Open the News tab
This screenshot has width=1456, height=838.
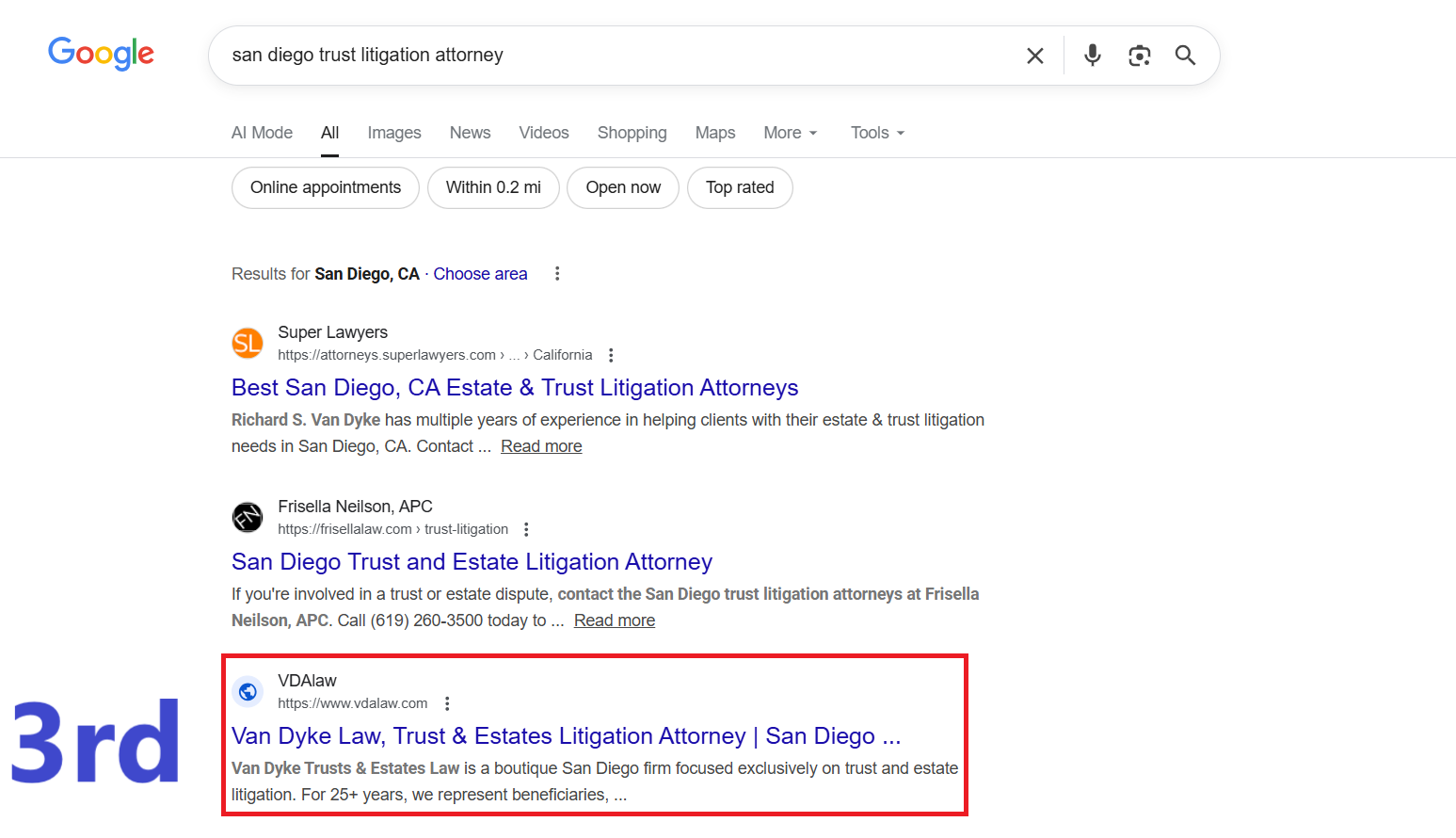[x=470, y=133]
